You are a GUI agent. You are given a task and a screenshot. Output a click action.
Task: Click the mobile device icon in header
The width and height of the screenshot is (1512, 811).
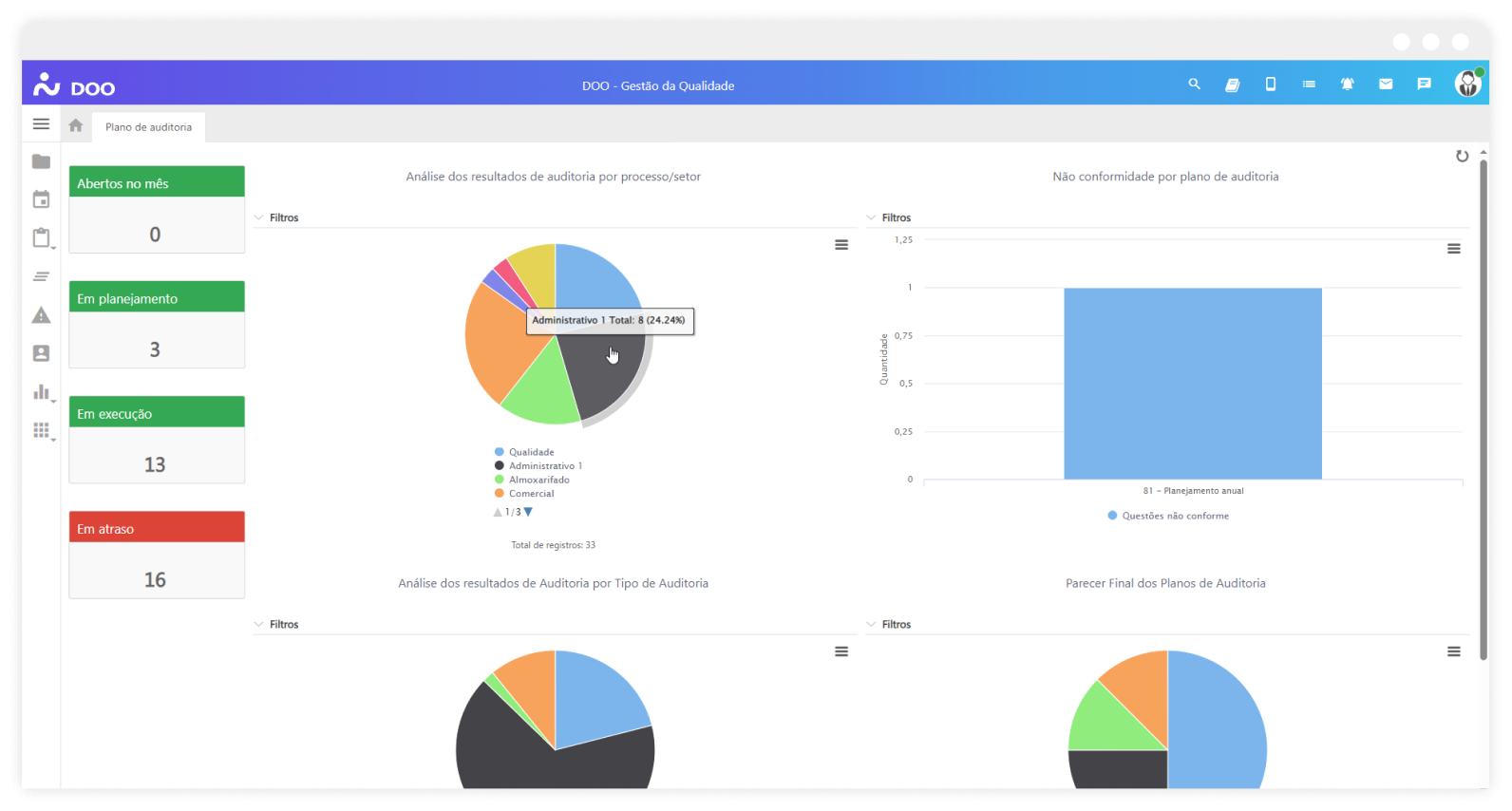[1271, 85]
